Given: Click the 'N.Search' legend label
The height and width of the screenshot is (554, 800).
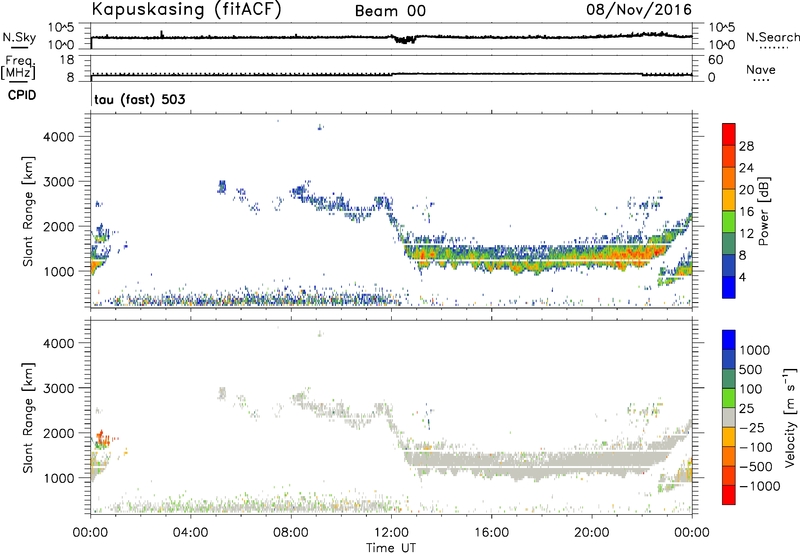Looking at the screenshot, I should point(773,37).
